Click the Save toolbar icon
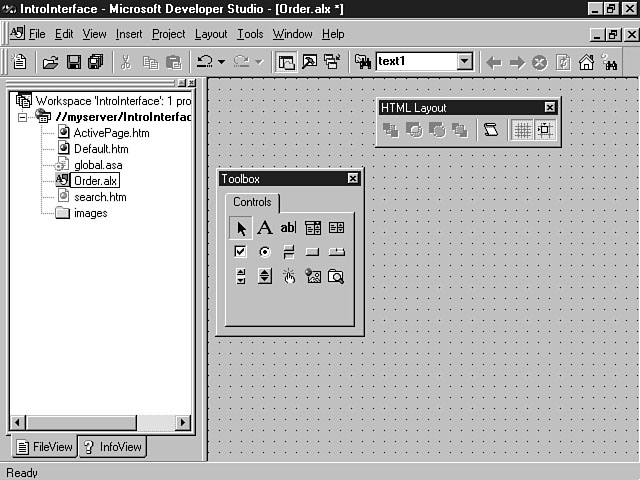Image resolution: width=640 pixels, height=480 pixels. (x=73, y=62)
